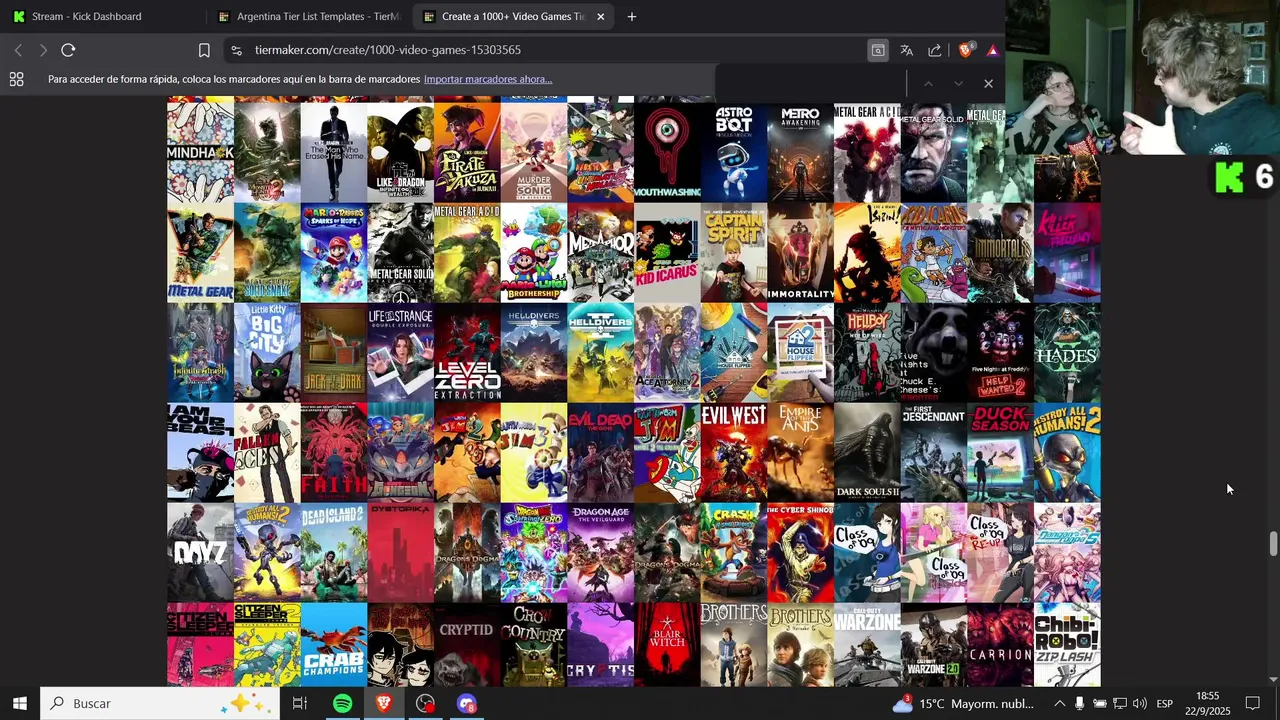Open Brave Shields lion icon
1280x720 pixels.
coord(966,50)
